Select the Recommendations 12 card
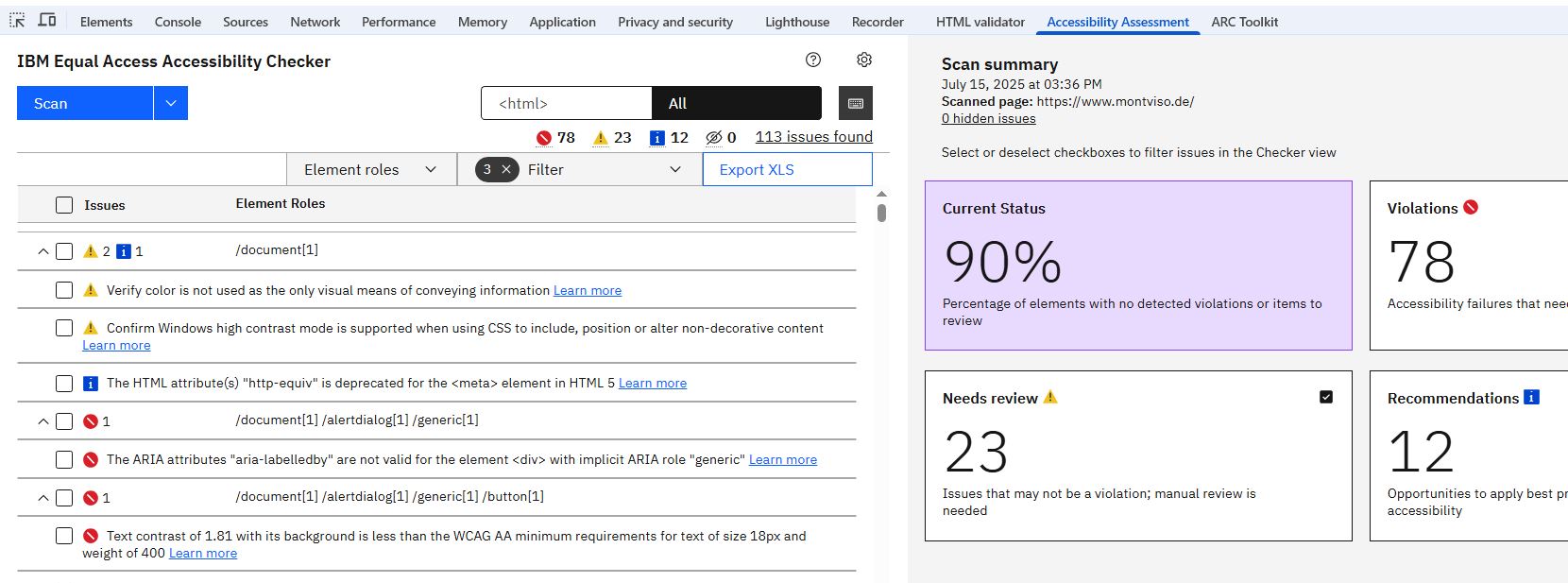Image resolution: width=1568 pixels, height=583 pixels. (x=1469, y=455)
